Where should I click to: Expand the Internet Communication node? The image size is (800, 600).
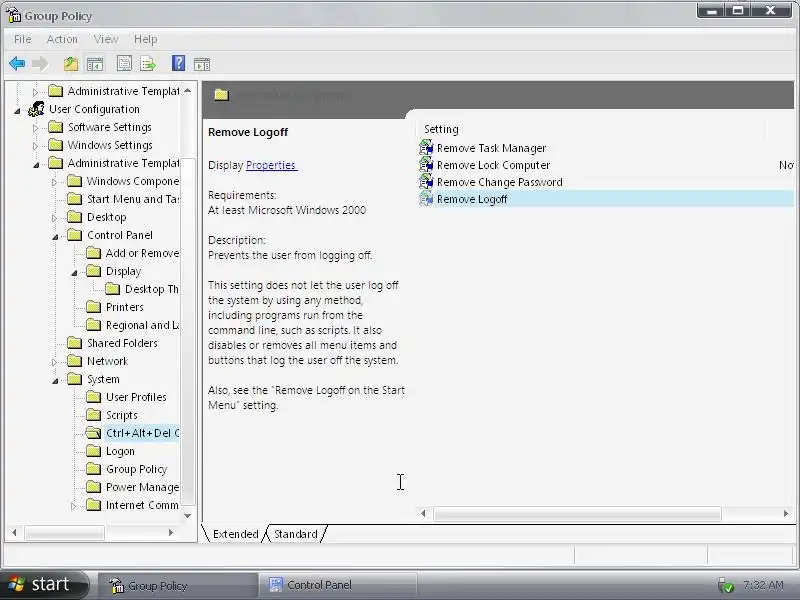click(73, 506)
